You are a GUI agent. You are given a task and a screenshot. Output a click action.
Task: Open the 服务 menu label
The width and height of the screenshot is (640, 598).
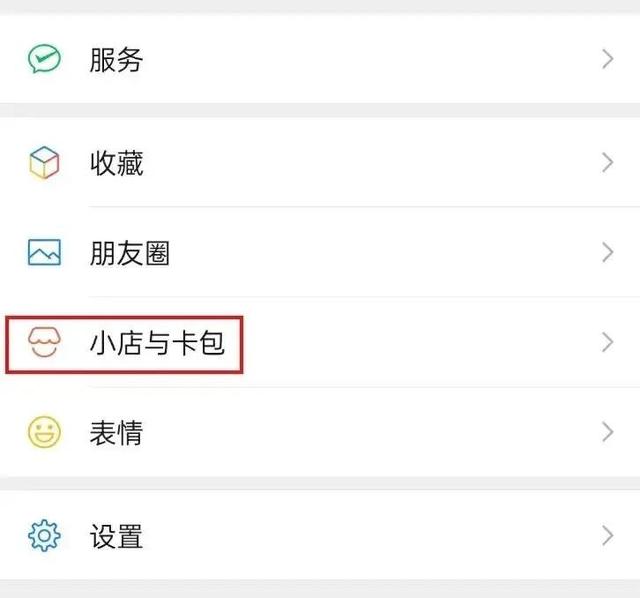[116, 60]
